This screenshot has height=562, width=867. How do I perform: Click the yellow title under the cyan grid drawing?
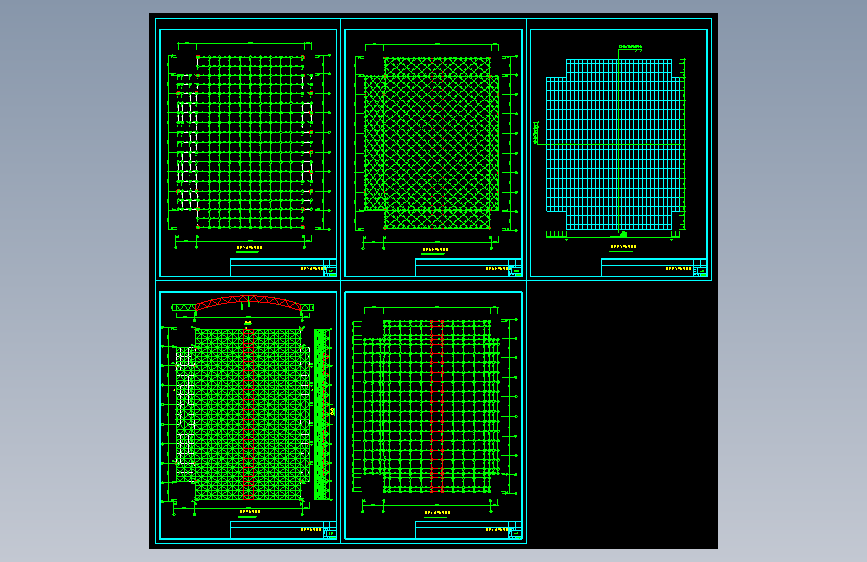623,247
